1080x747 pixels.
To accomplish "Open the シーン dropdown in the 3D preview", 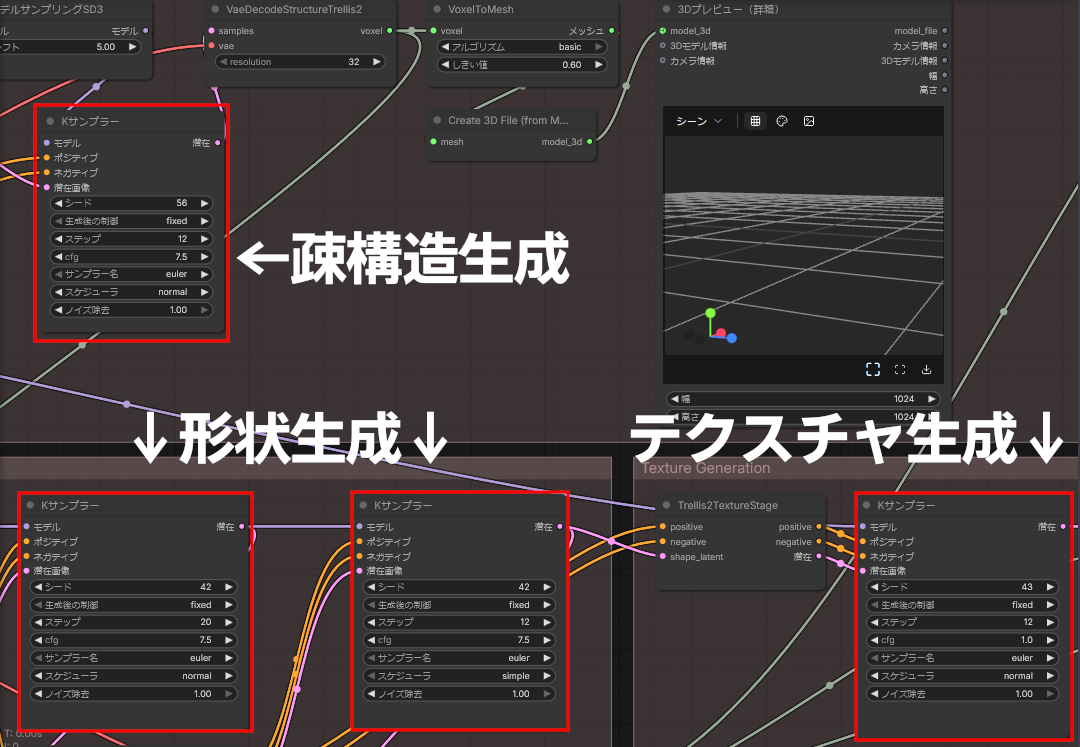I will click(698, 121).
